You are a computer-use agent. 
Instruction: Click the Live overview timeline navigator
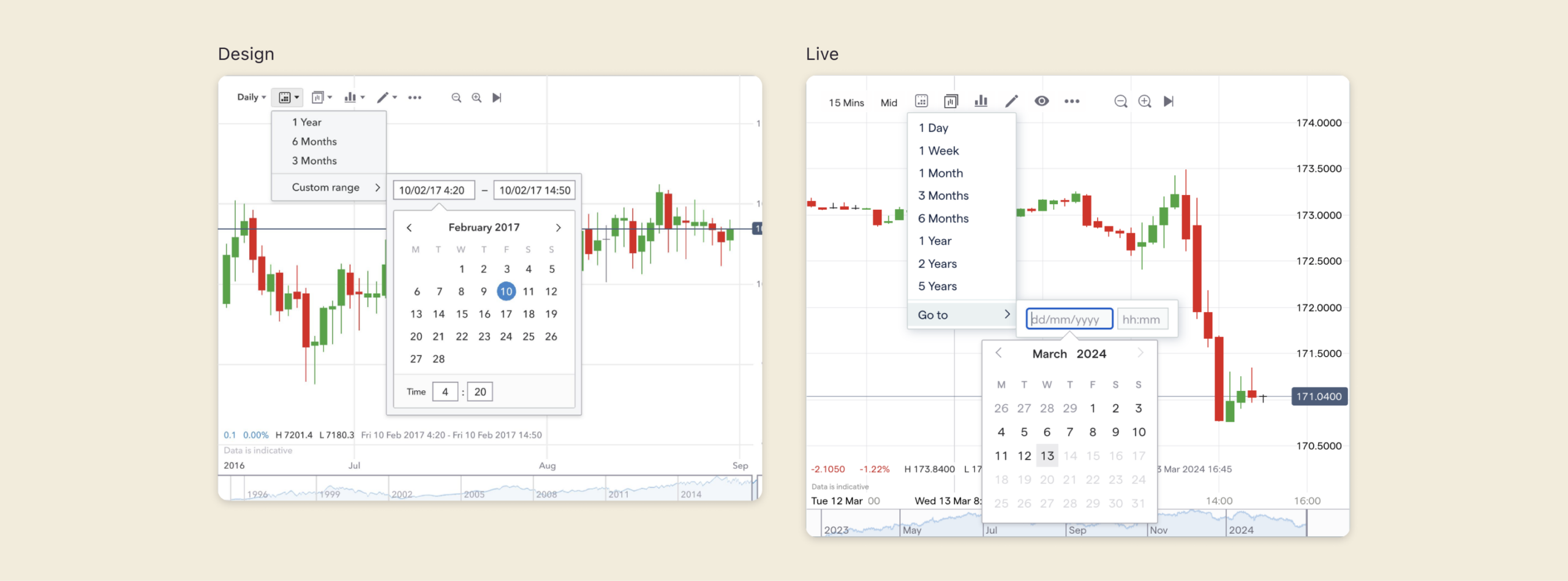coord(1078,523)
